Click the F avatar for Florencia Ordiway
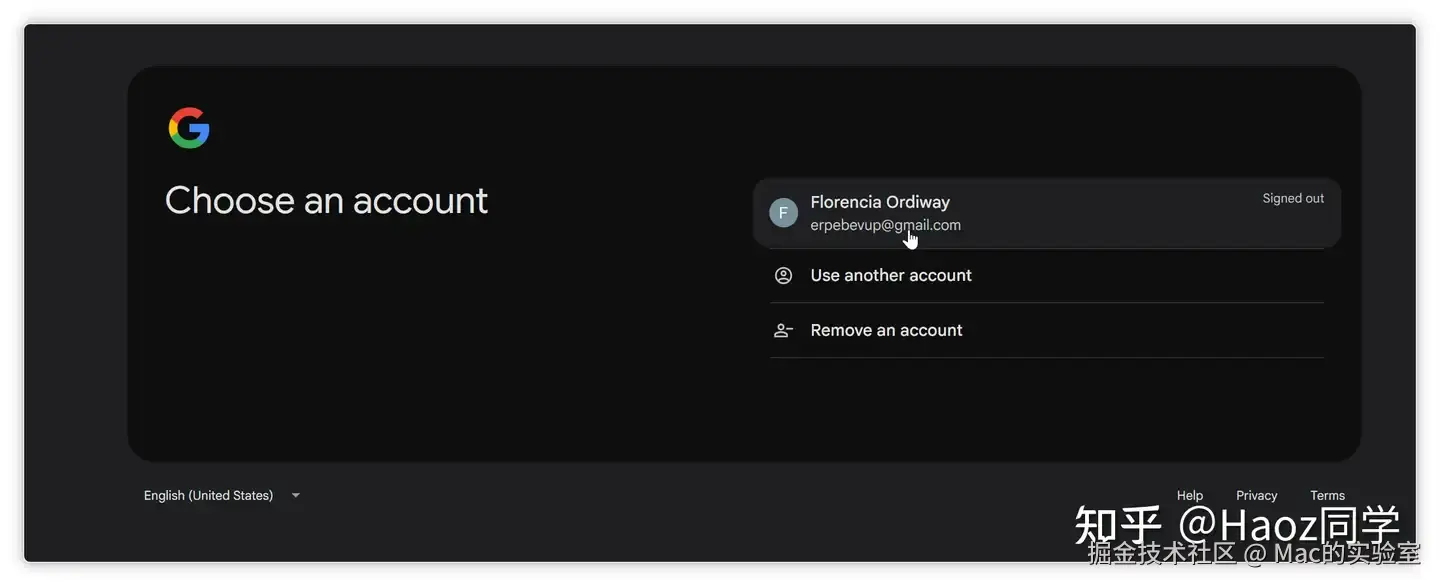 point(783,213)
